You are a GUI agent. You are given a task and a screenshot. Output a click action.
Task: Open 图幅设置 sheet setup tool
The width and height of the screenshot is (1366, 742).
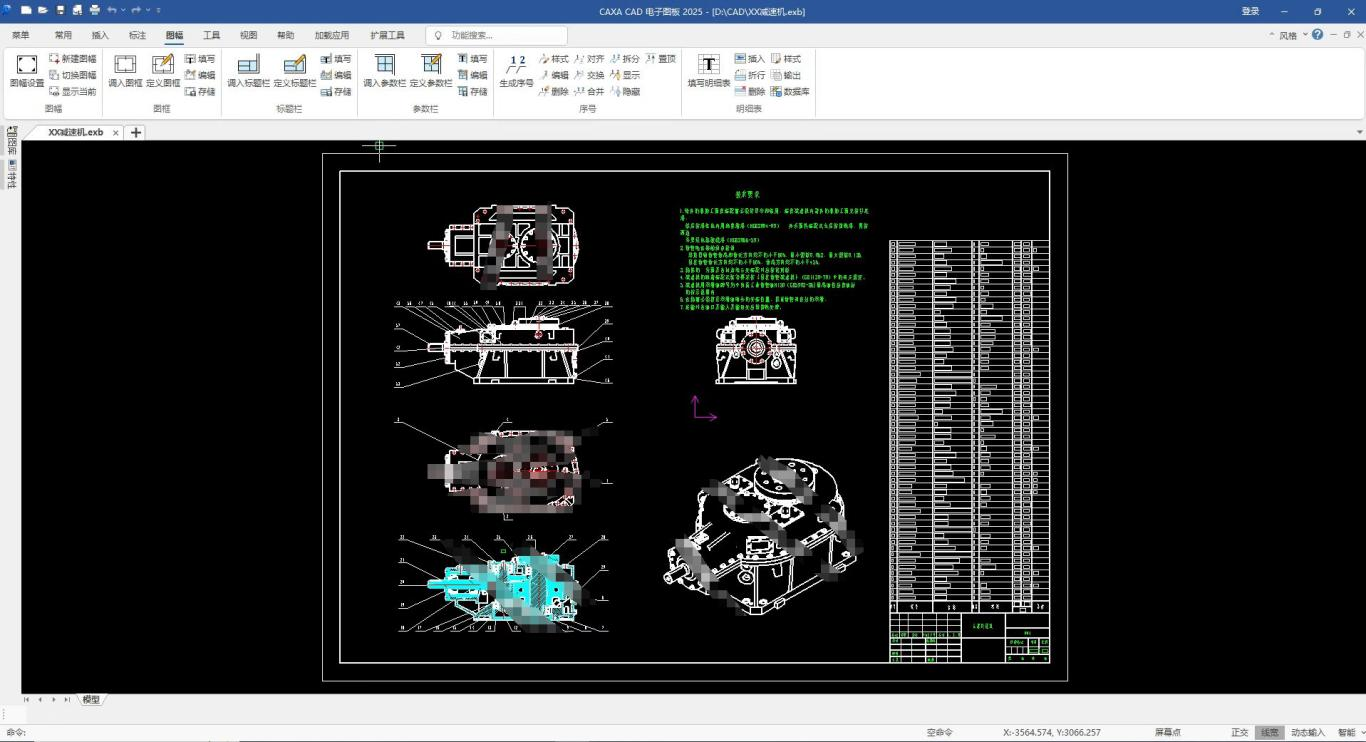[x=27, y=71]
